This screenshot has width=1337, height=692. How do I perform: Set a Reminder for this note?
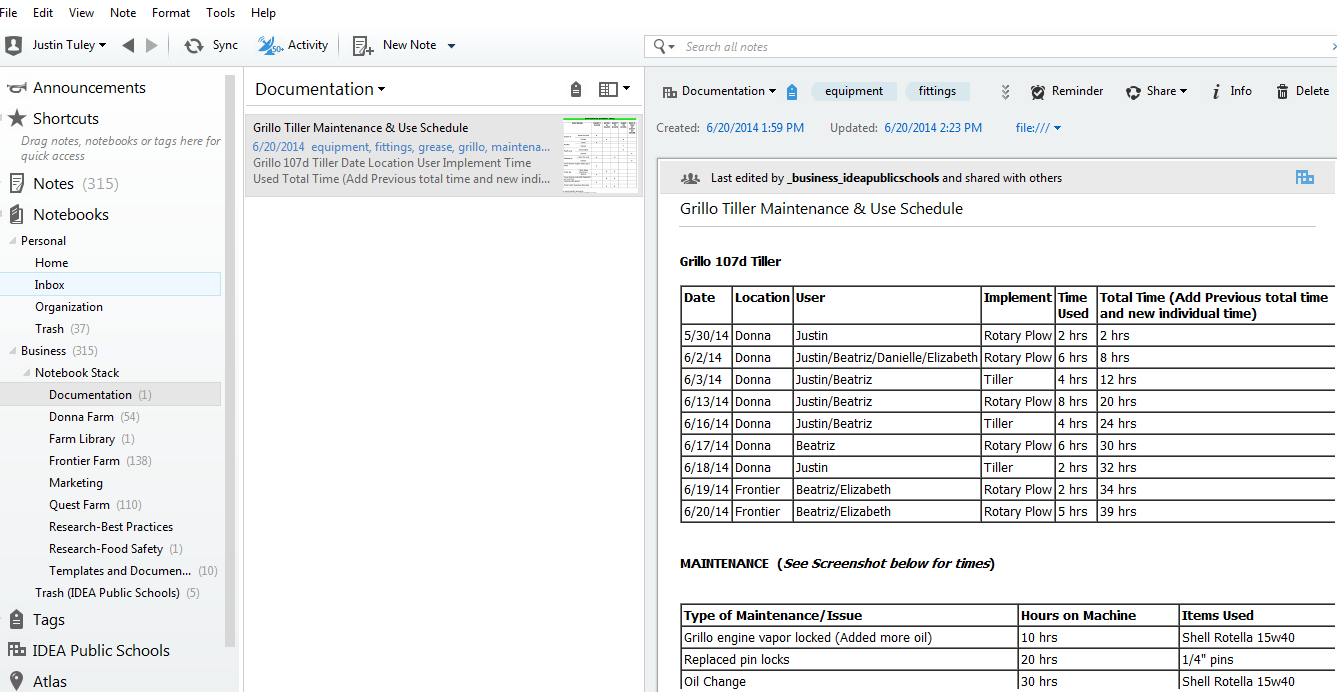tap(1067, 91)
